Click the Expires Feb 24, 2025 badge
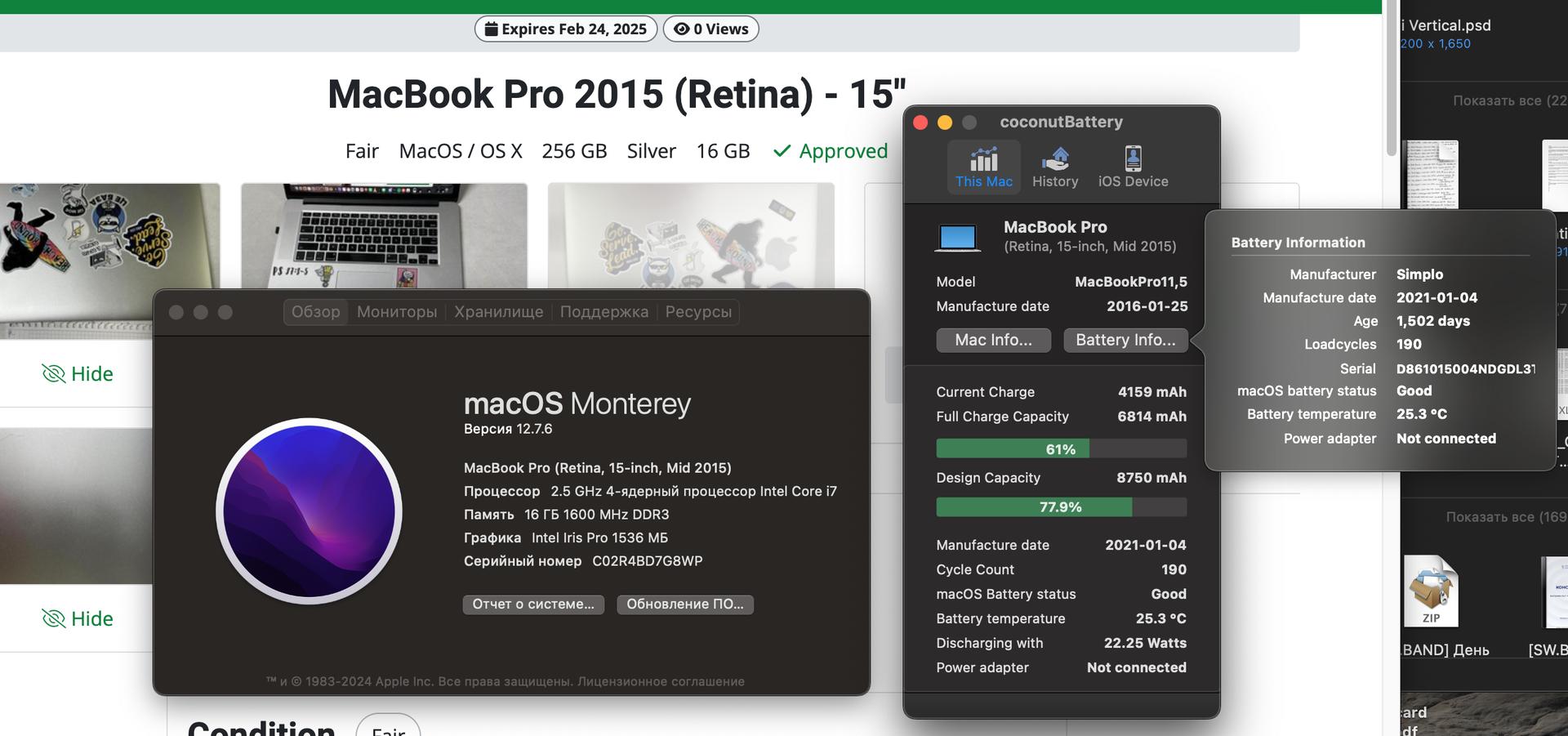Image resolution: width=1568 pixels, height=736 pixels. pyautogui.click(x=566, y=29)
